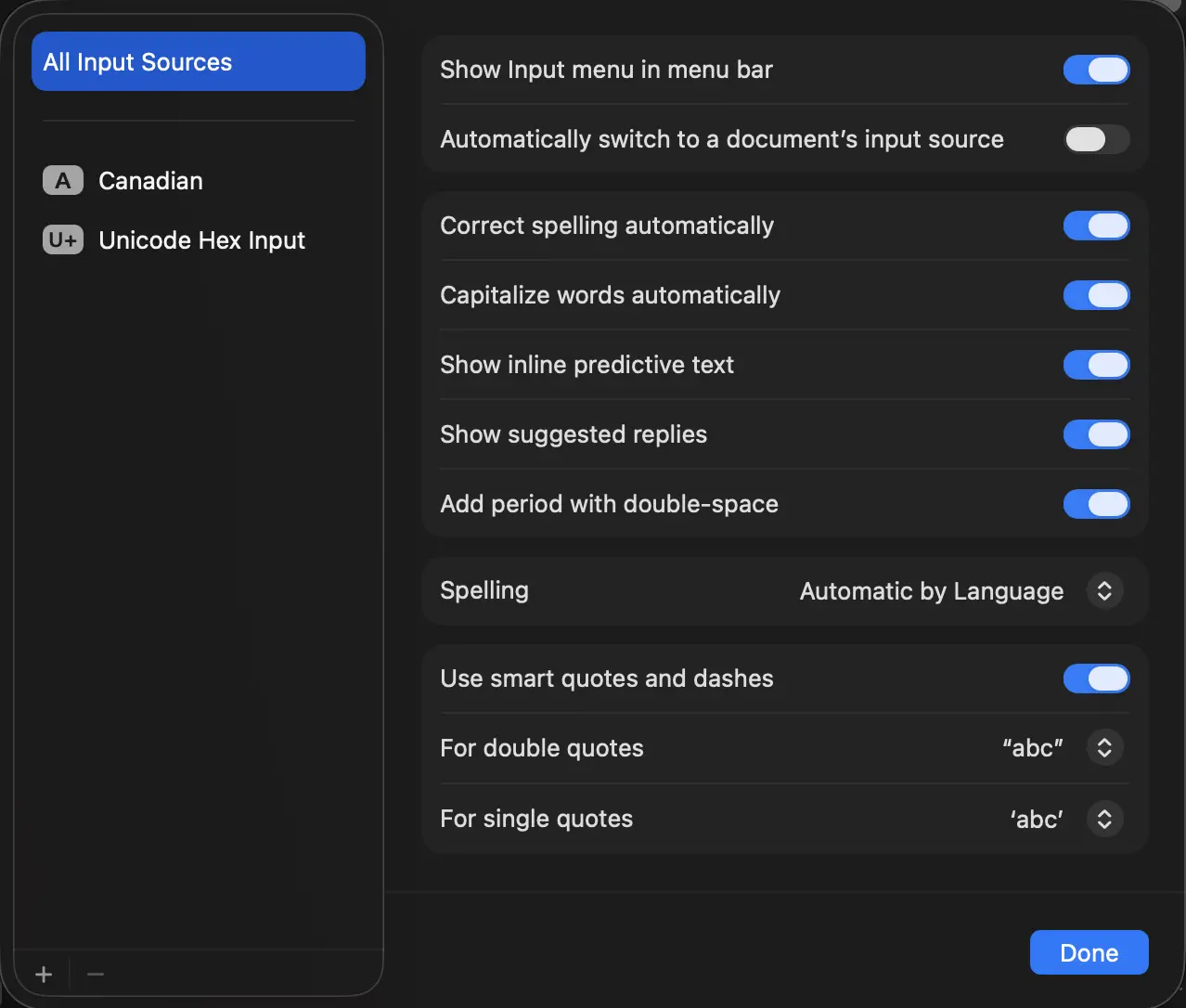This screenshot has height=1008, width=1186.
Task: Toggle Use smart quotes and dashes
Action: pyautogui.click(x=1096, y=678)
